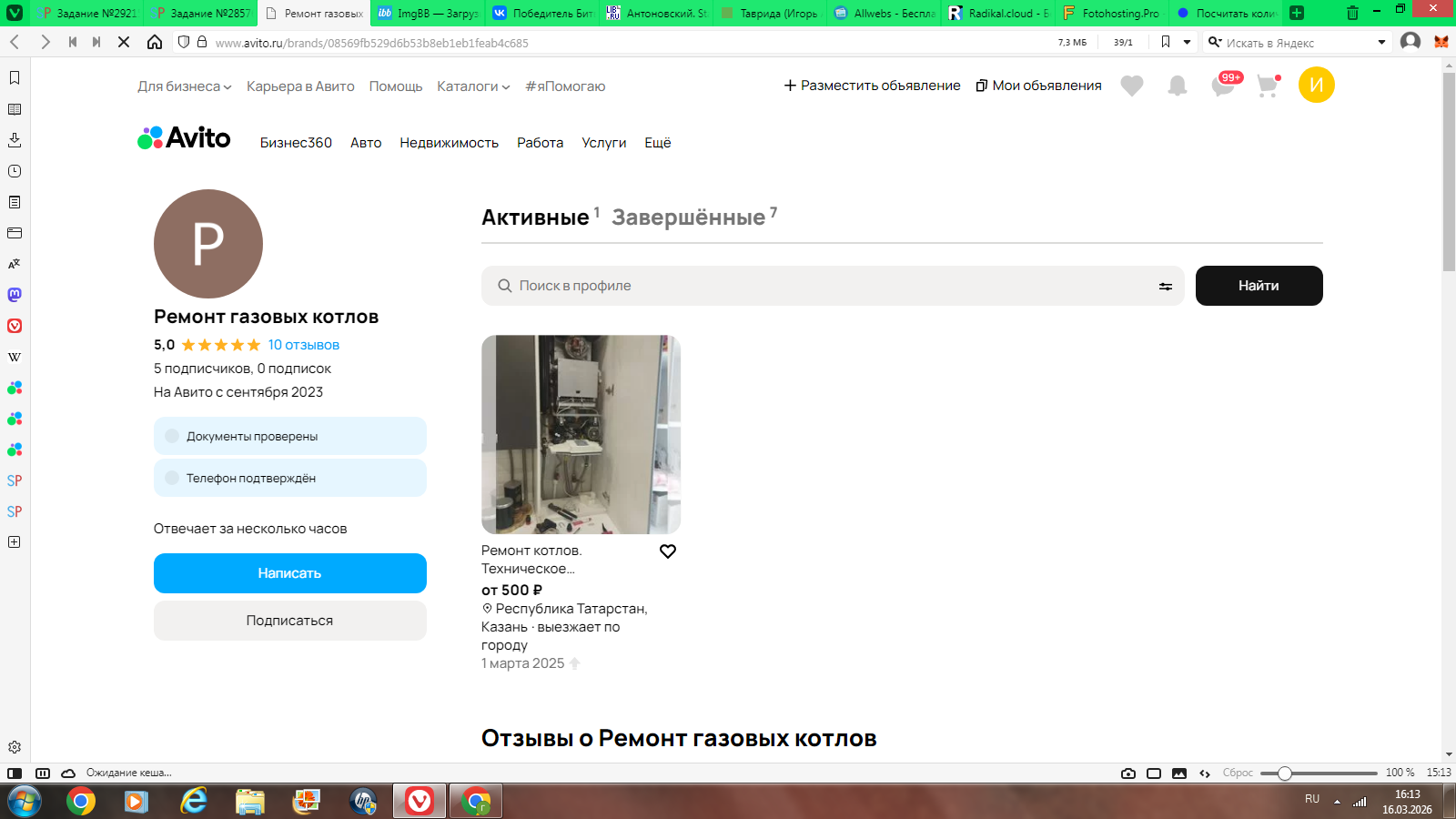Open the History panel clock icon
1456x819 pixels.
(x=15, y=171)
